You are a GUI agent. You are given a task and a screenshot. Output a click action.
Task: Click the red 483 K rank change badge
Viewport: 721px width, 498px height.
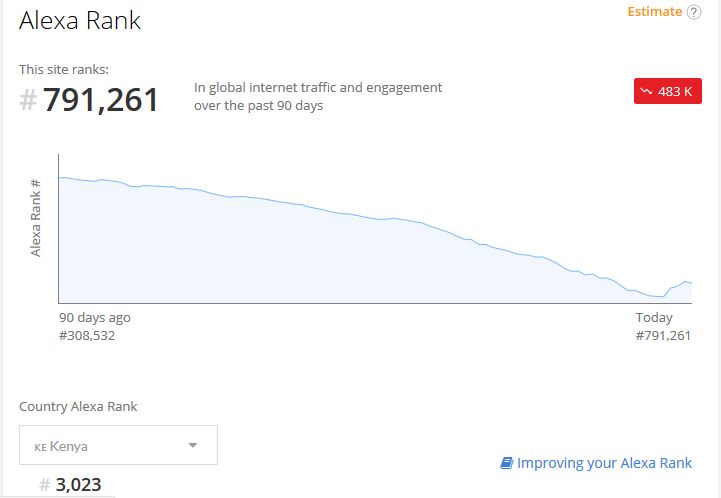pos(668,91)
